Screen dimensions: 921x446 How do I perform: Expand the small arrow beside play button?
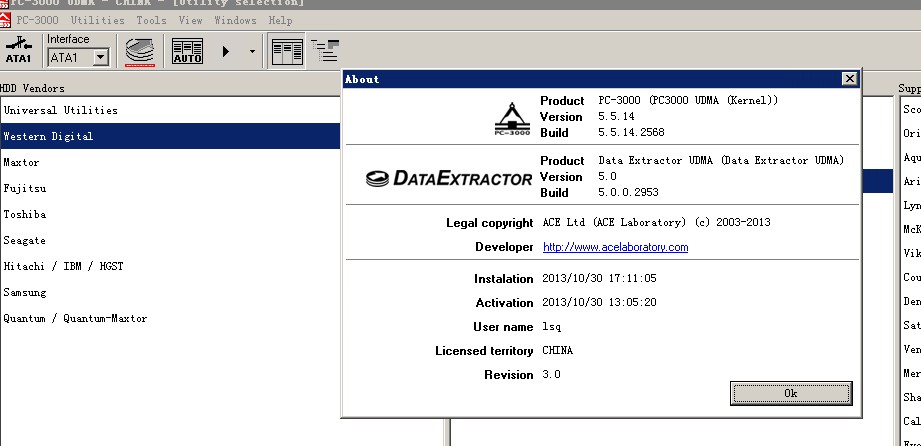[252, 52]
